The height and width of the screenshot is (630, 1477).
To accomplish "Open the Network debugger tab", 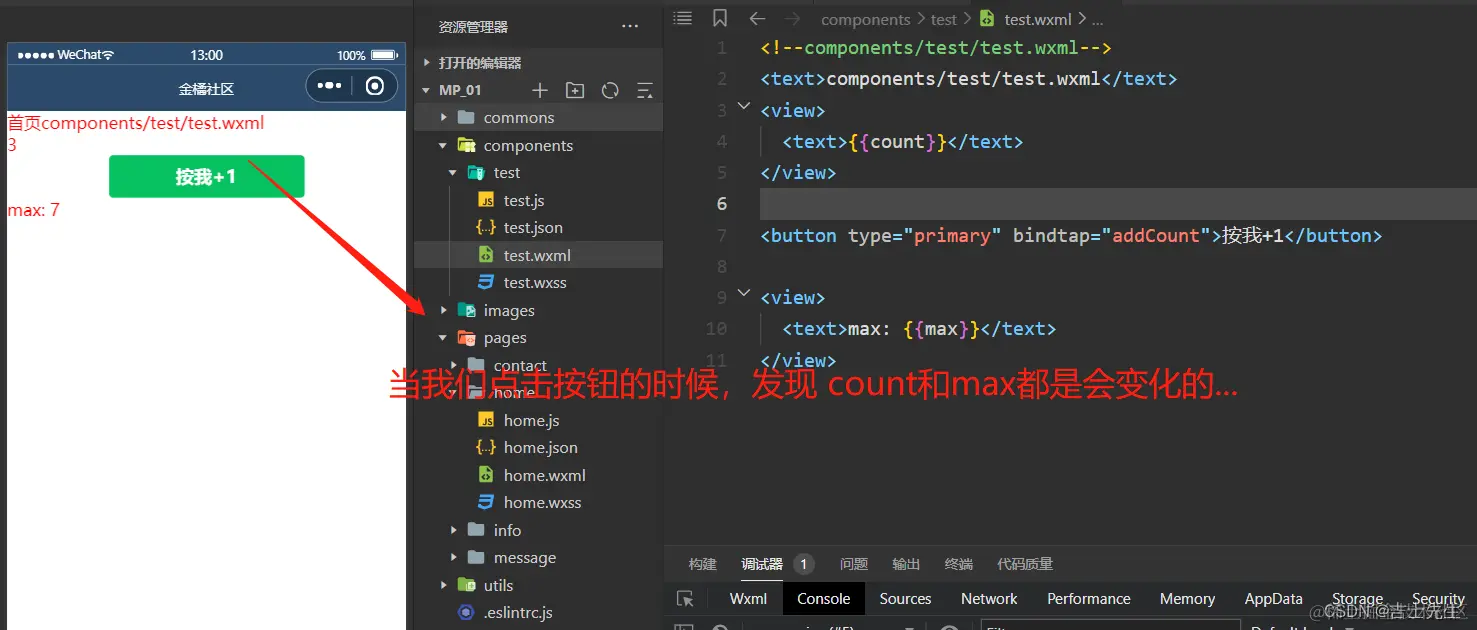I will pyautogui.click(x=989, y=599).
